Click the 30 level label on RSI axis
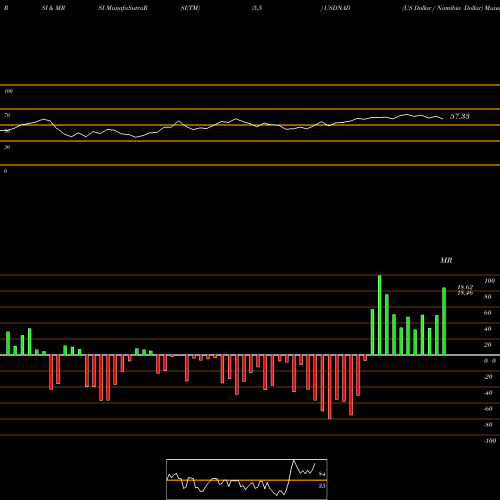 (7, 147)
